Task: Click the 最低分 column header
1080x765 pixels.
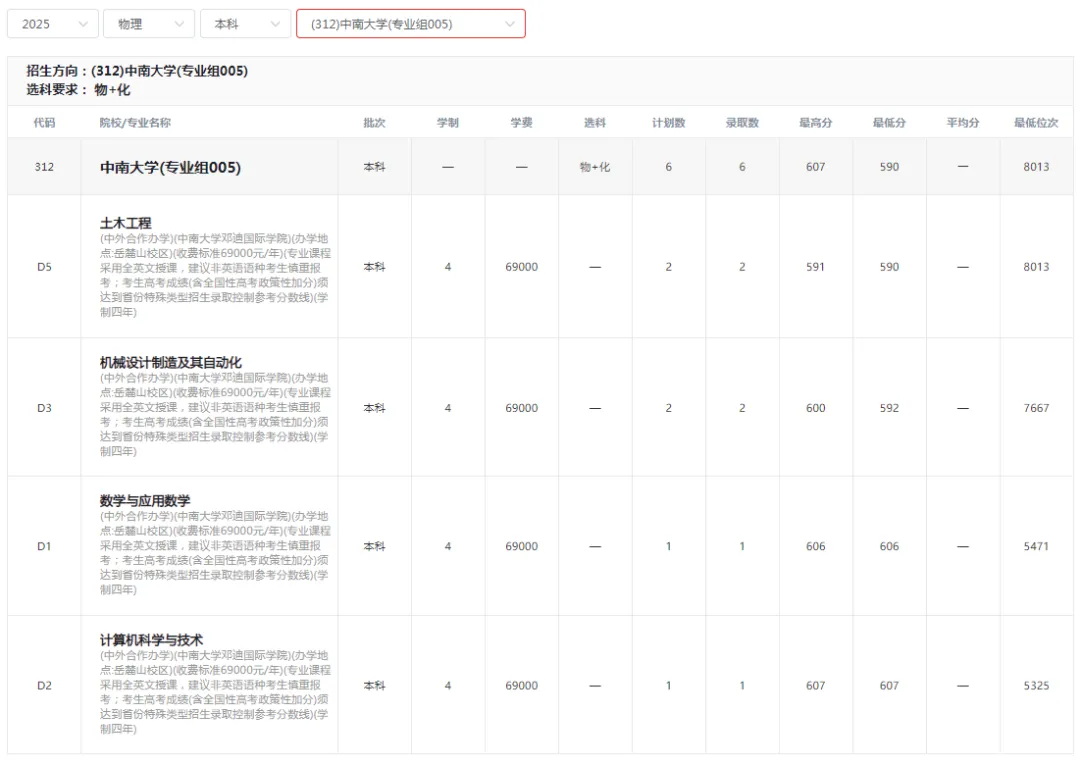Action: click(889, 123)
